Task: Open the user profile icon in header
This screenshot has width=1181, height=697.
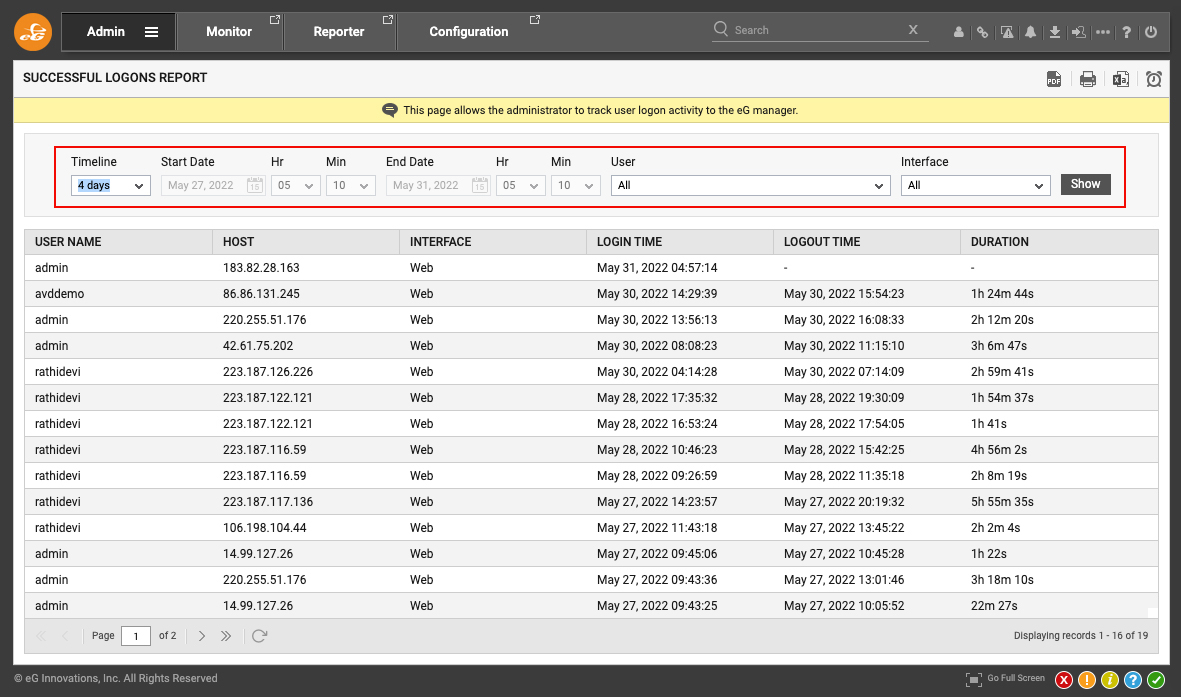Action: [958, 32]
